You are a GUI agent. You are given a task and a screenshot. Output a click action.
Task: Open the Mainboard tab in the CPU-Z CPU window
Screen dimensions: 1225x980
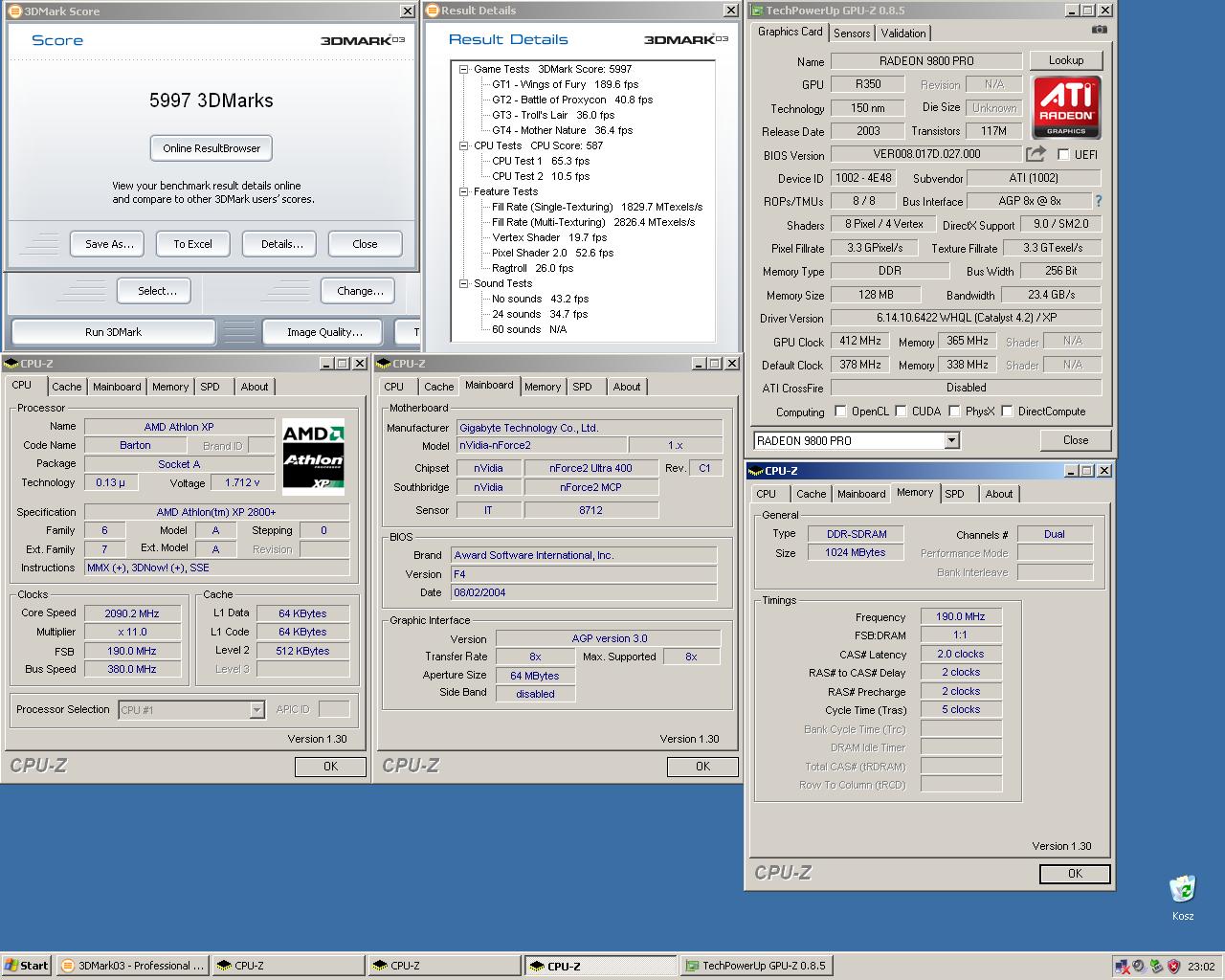(117, 387)
